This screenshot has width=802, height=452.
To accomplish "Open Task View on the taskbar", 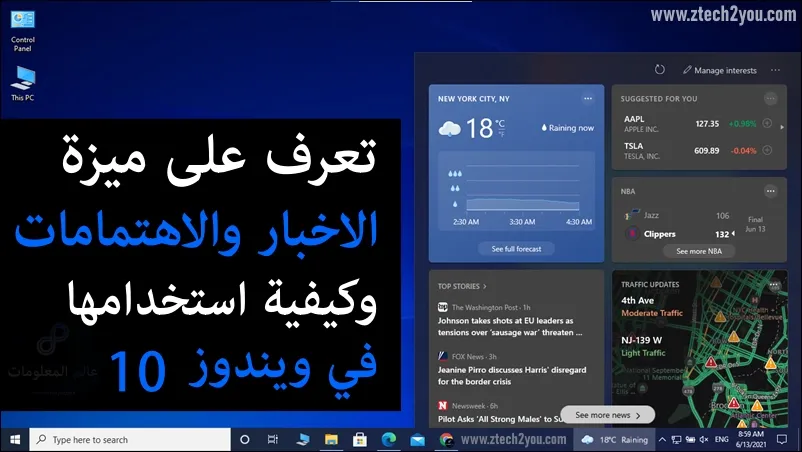I will (x=273, y=440).
